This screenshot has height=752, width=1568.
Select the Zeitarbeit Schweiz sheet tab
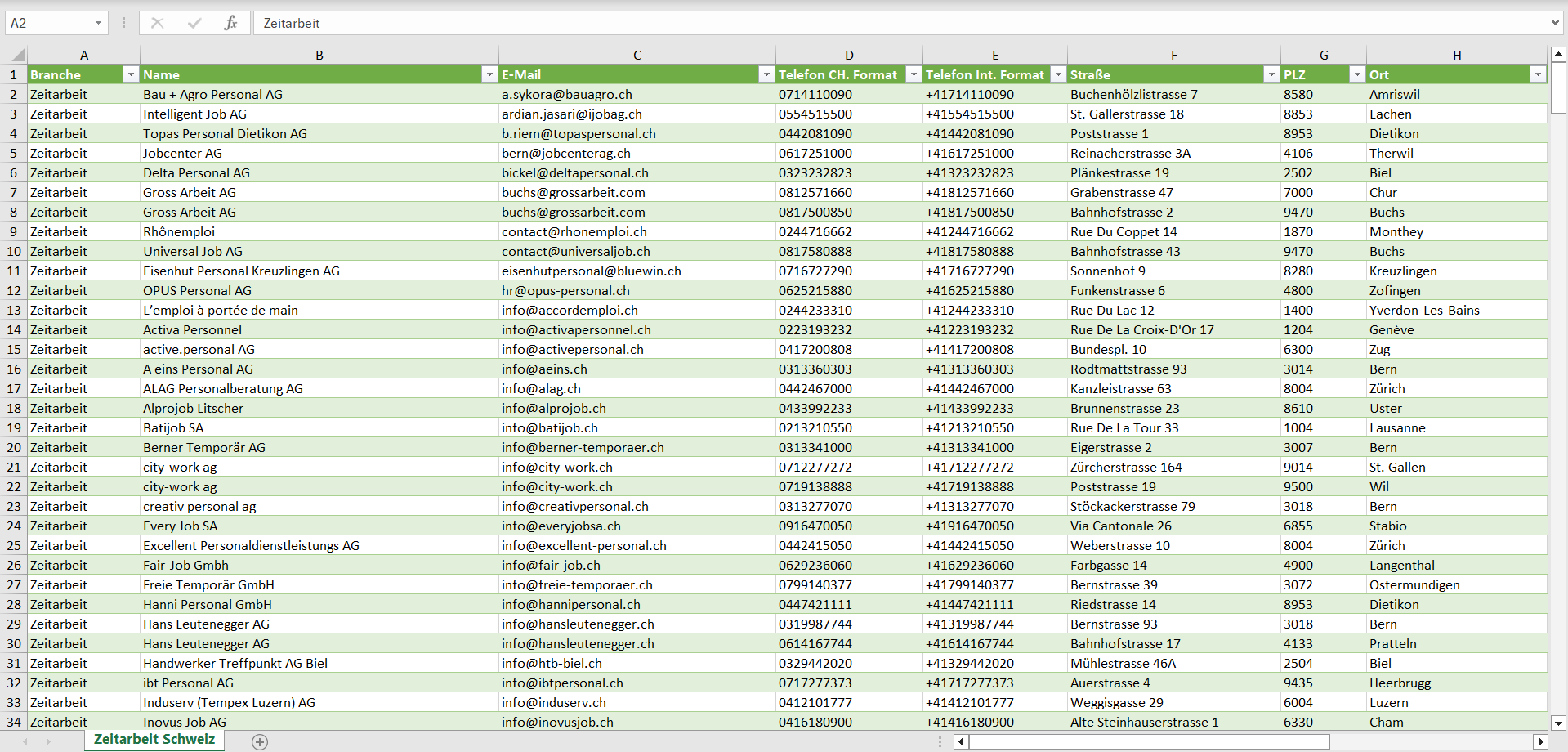(154, 740)
